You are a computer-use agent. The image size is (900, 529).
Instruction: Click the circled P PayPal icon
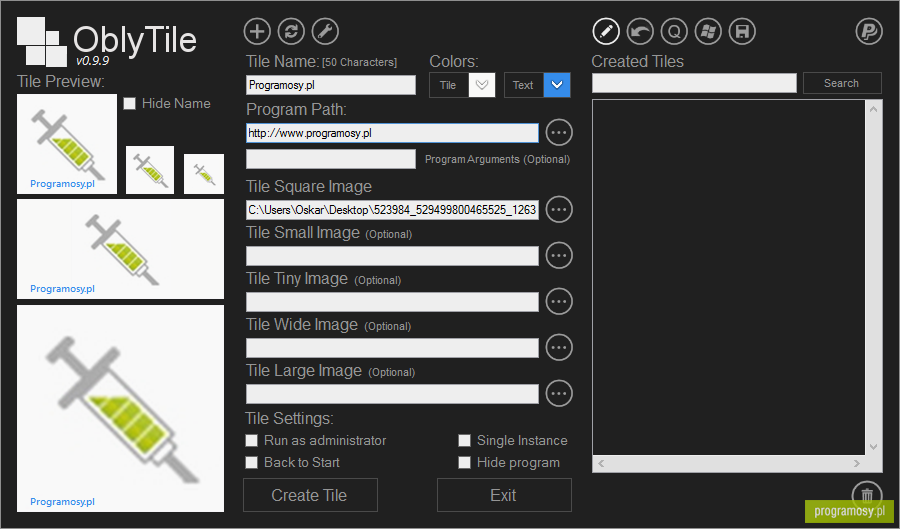(x=869, y=31)
